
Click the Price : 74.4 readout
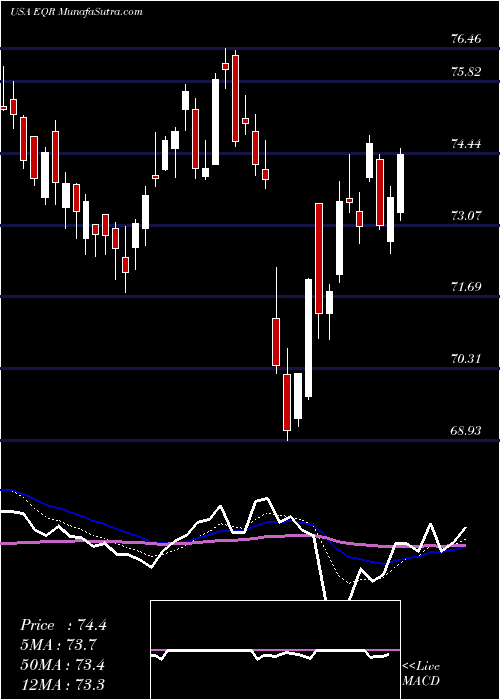[x=63, y=625]
